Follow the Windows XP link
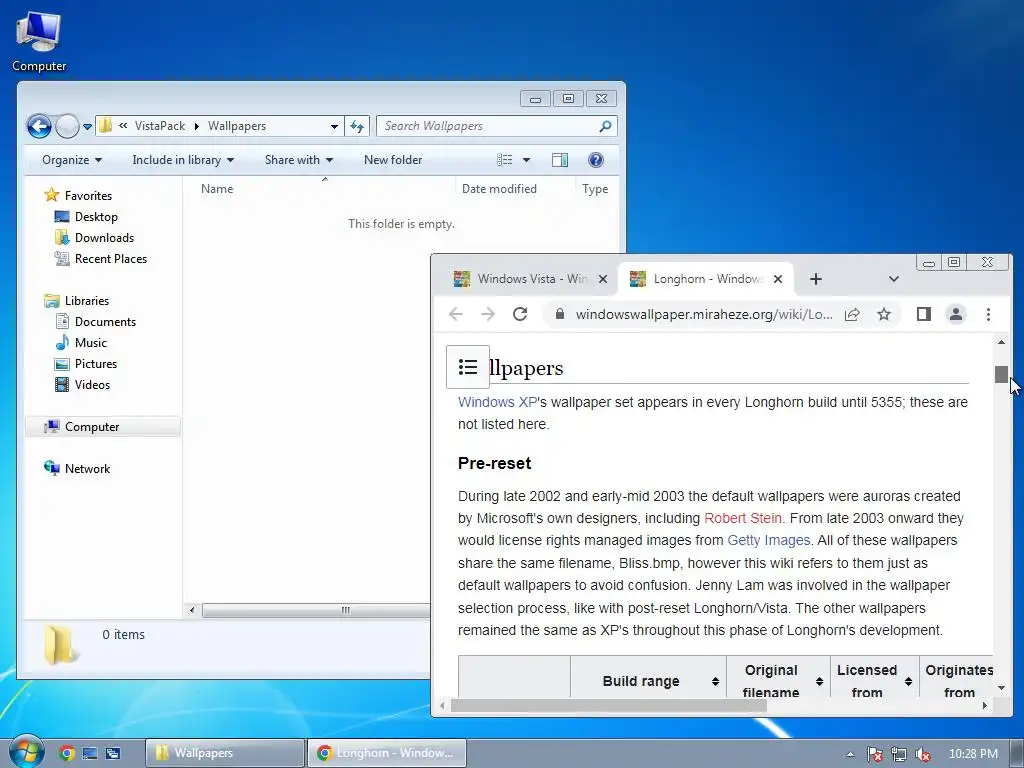Image resolution: width=1024 pixels, height=768 pixels. click(x=497, y=402)
